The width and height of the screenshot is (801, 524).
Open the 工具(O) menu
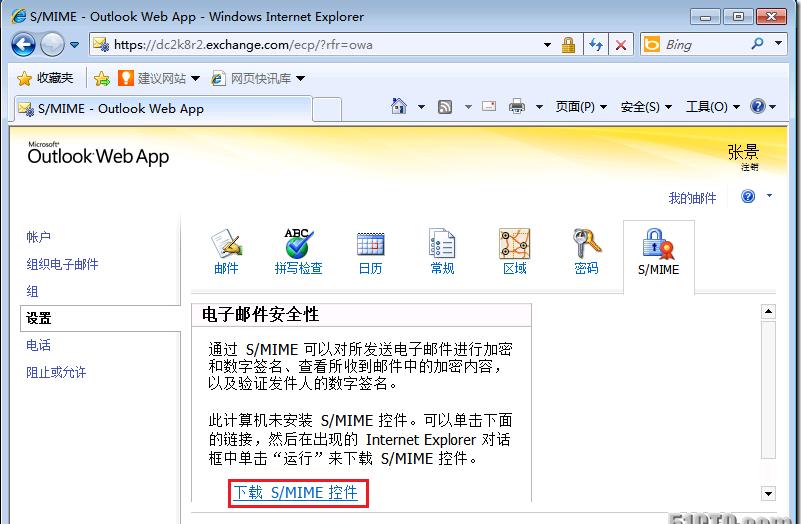click(x=713, y=107)
